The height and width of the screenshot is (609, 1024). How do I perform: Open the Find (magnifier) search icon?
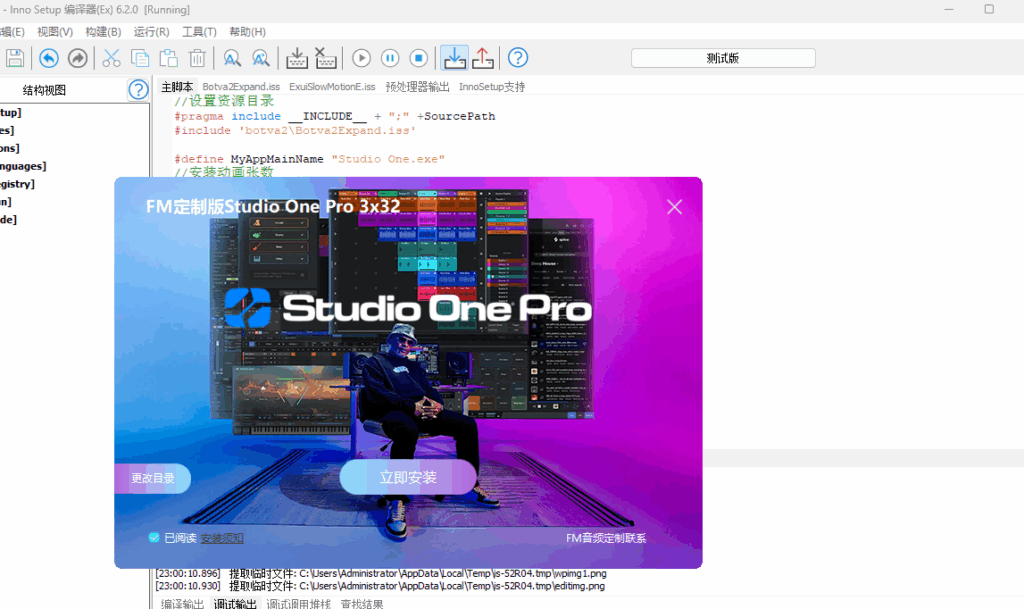point(232,57)
